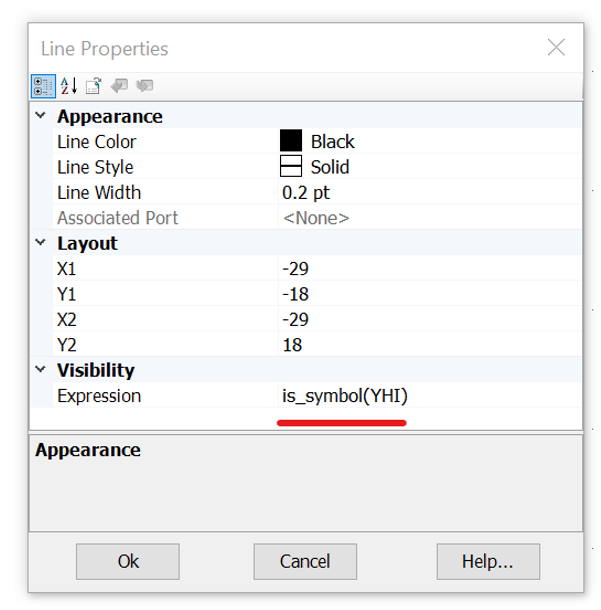Click the Black line color swatch

click(x=291, y=141)
